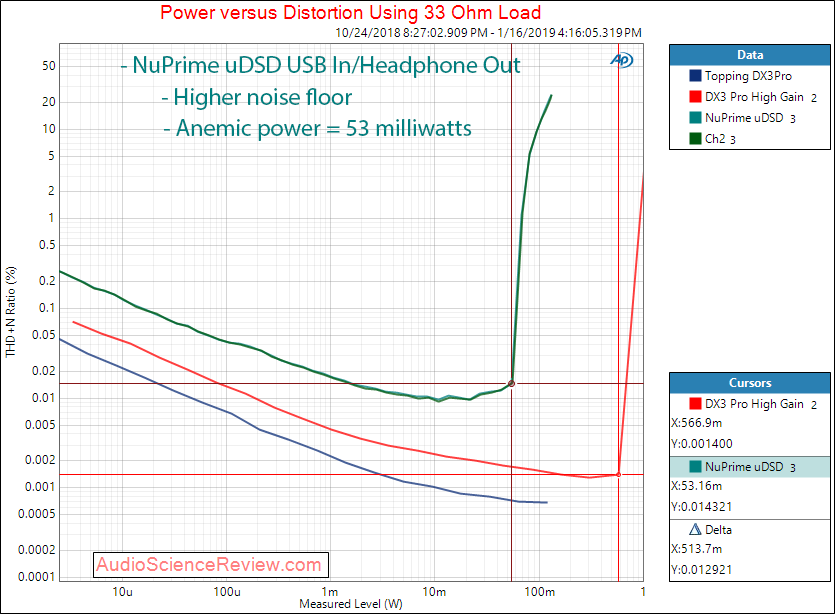Viewport: 835px width, 614px height.
Task: Click the Delta triangle icon in Cursors
Action: 695,529
